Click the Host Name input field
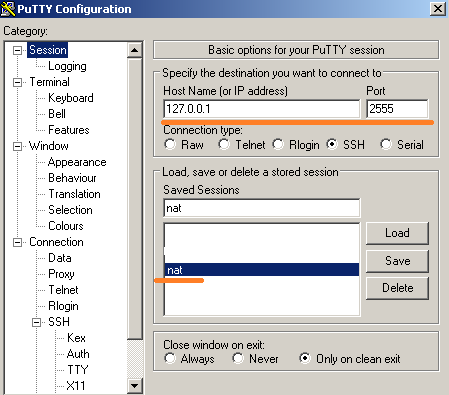This screenshot has height=395, width=449. (262, 109)
